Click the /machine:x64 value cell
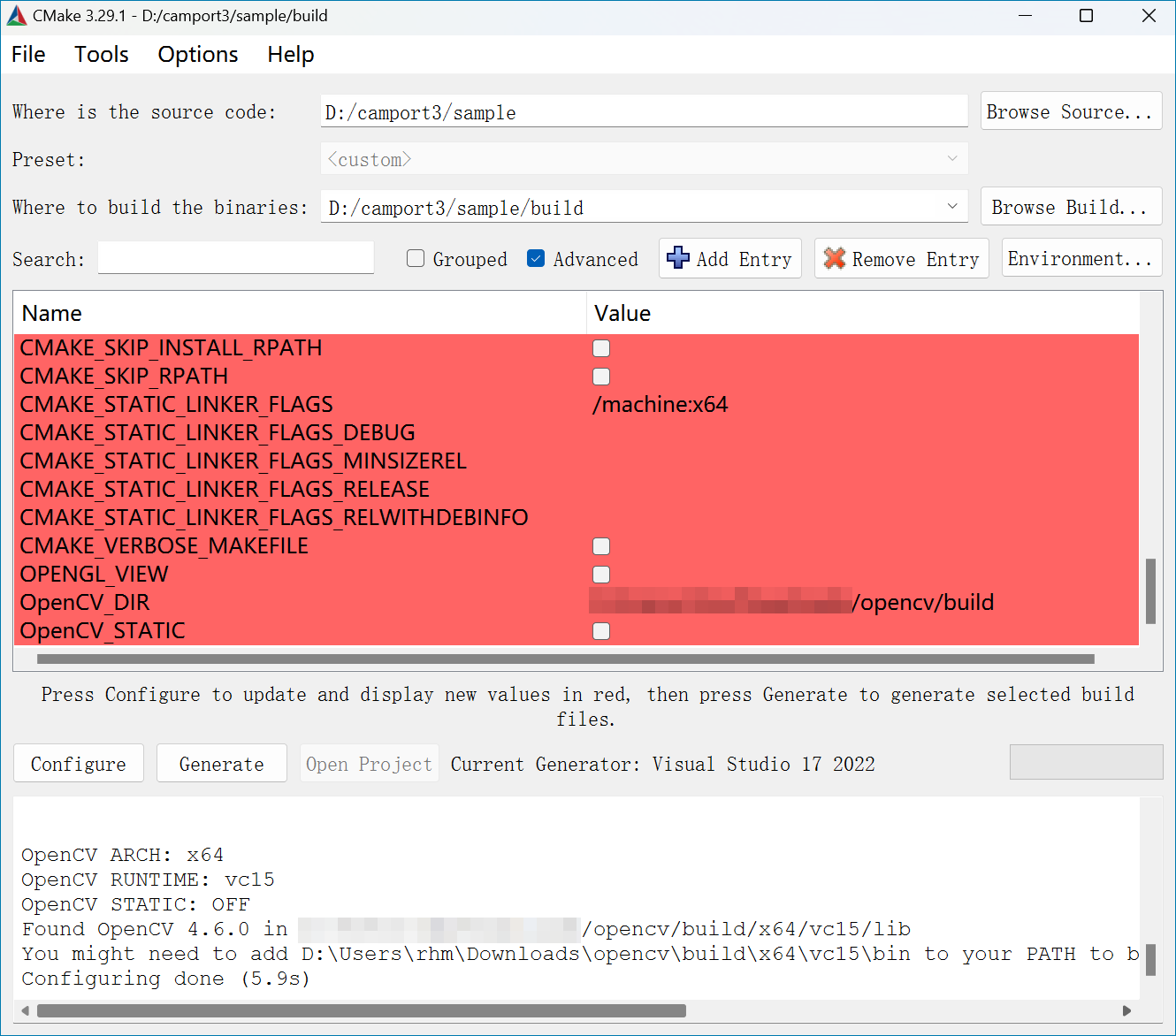This screenshot has width=1176, height=1036. pyautogui.click(x=661, y=405)
